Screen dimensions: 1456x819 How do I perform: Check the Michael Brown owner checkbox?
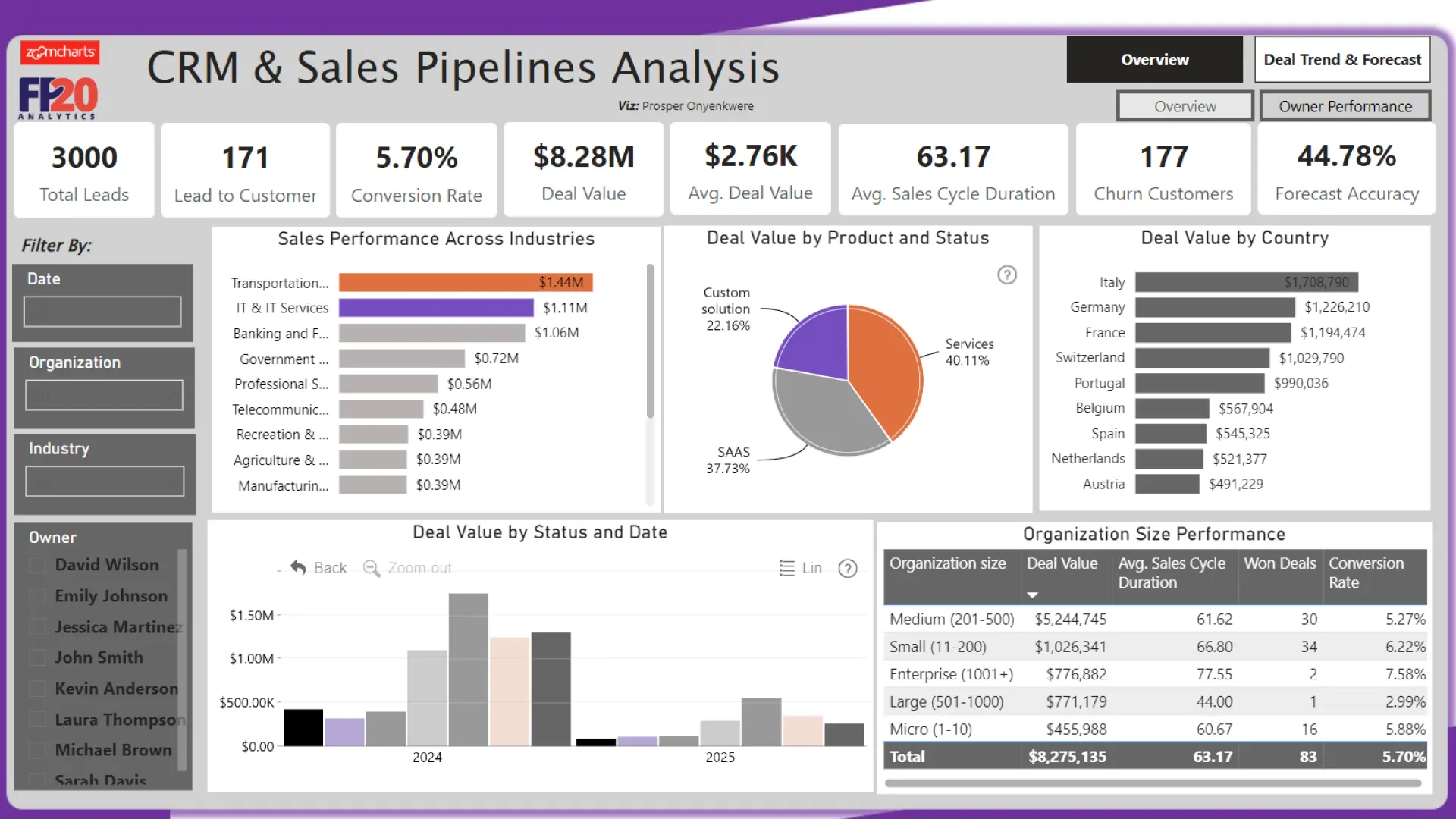[x=36, y=750]
